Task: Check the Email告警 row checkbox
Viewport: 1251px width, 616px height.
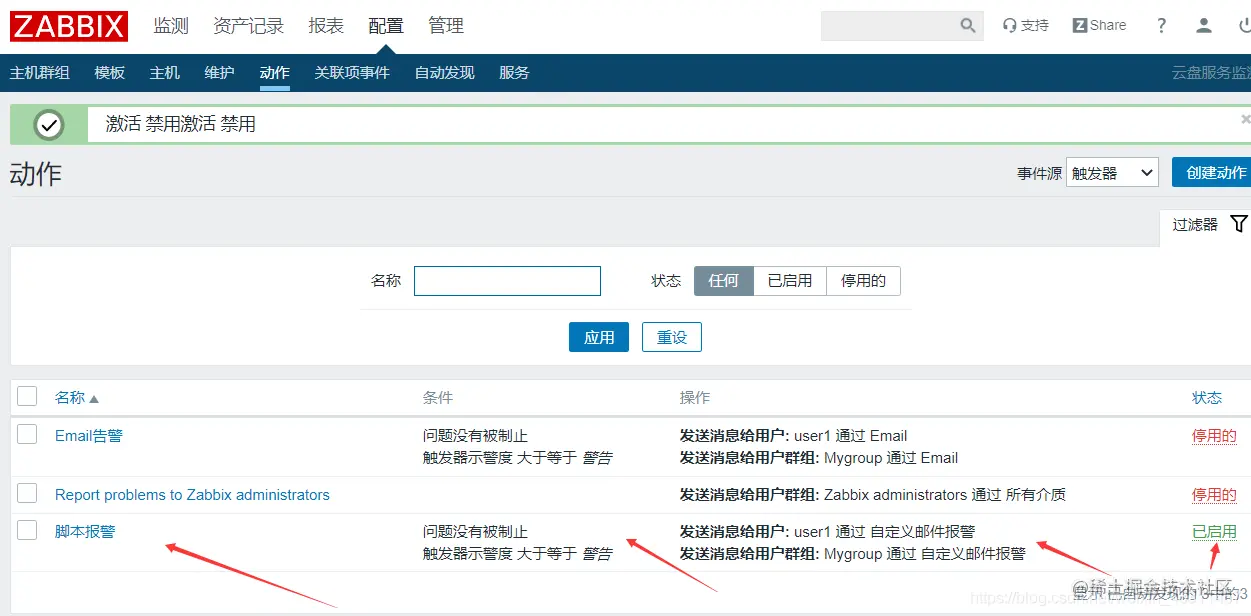Action: click(x=27, y=434)
